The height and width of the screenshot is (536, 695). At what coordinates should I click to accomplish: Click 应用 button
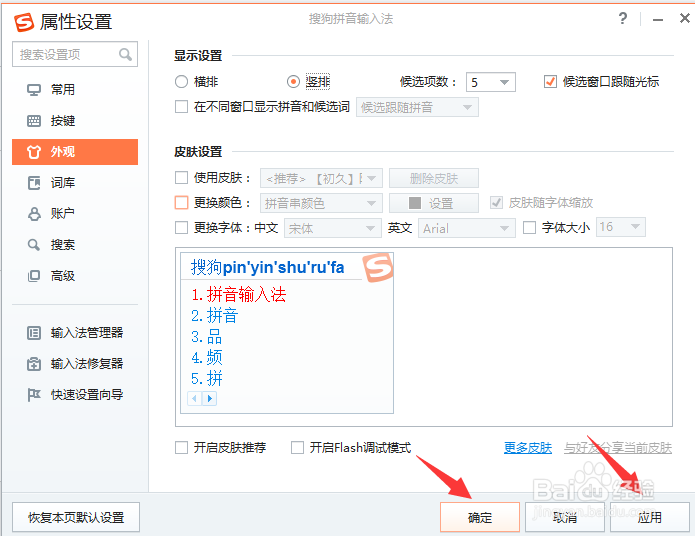[x=650, y=517]
